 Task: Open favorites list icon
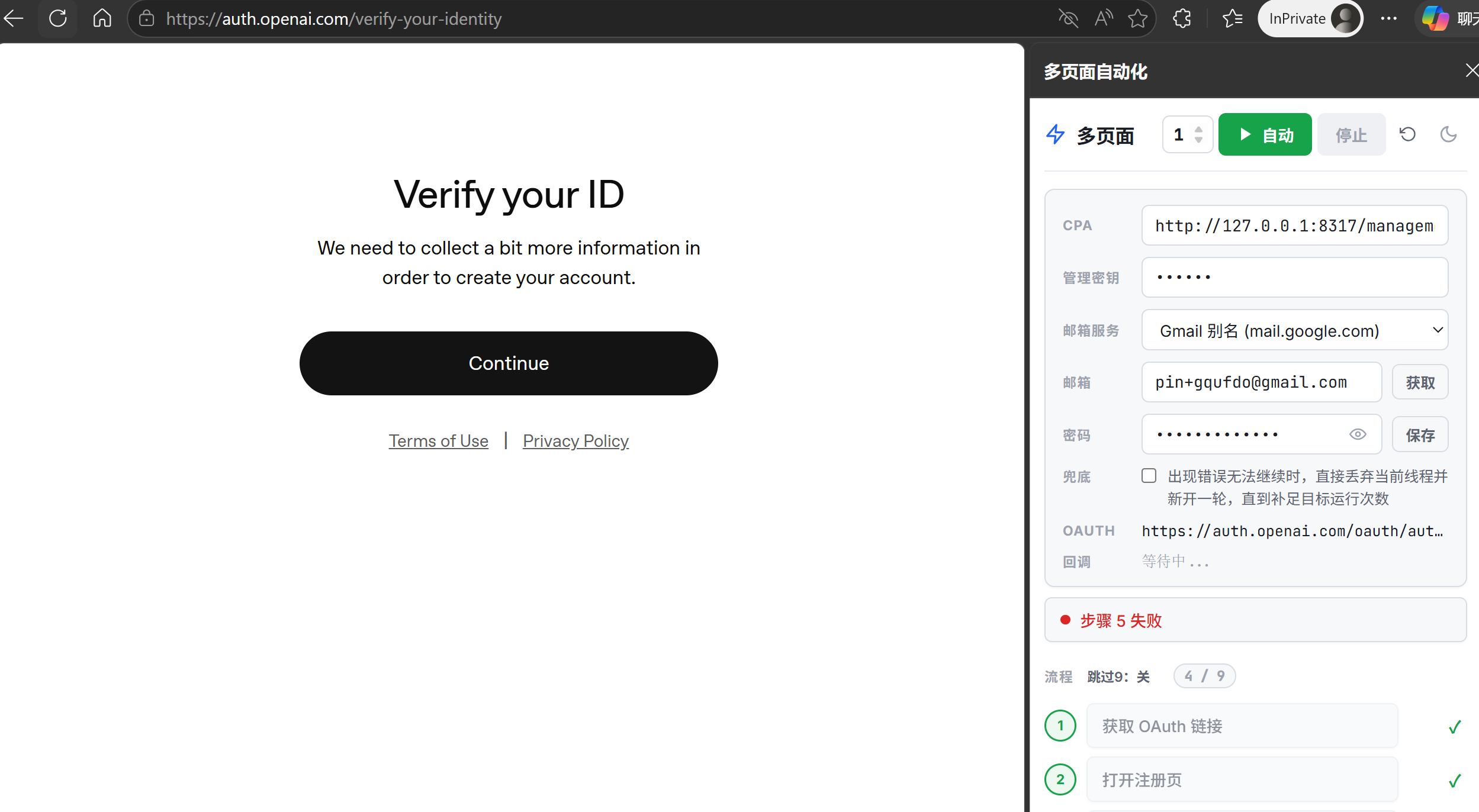[1233, 18]
